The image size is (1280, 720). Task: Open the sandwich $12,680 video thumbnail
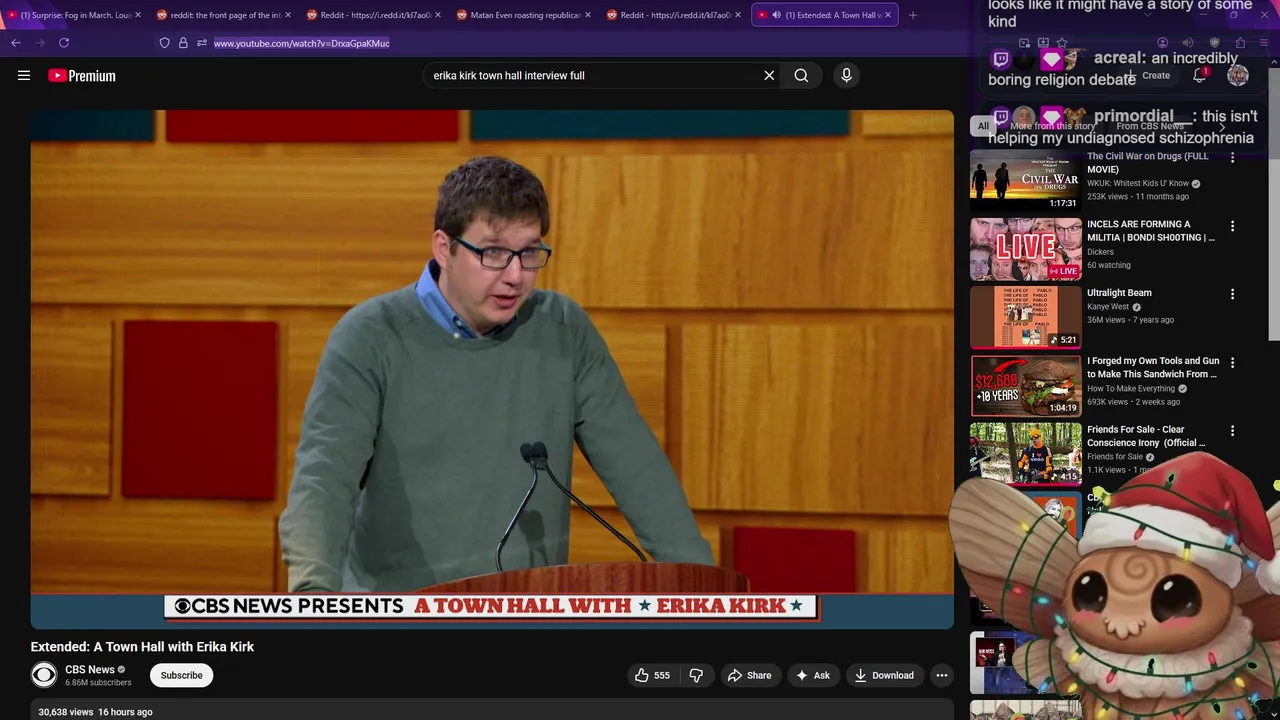[1026, 385]
